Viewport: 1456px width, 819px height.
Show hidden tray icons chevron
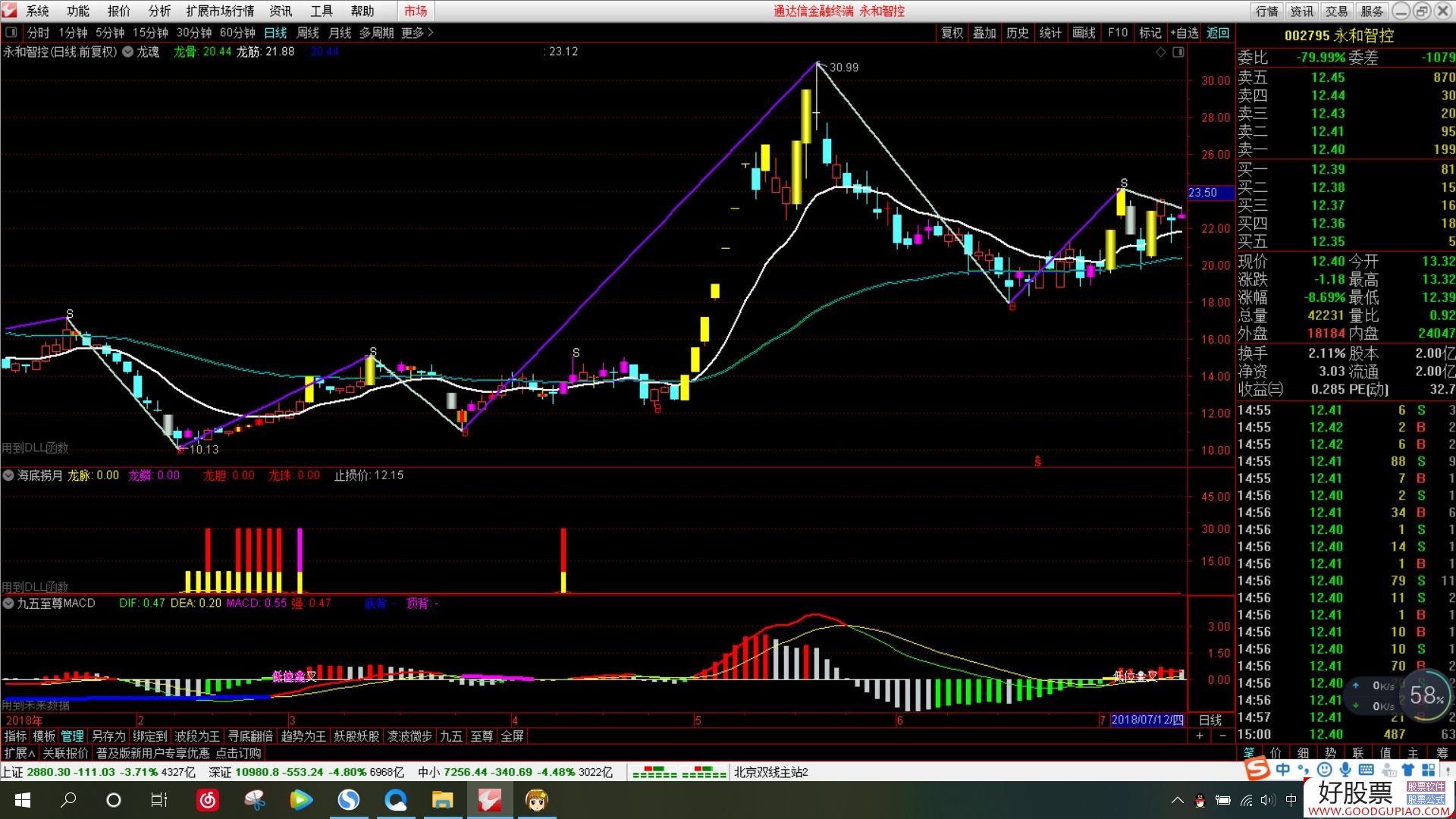1177,800
